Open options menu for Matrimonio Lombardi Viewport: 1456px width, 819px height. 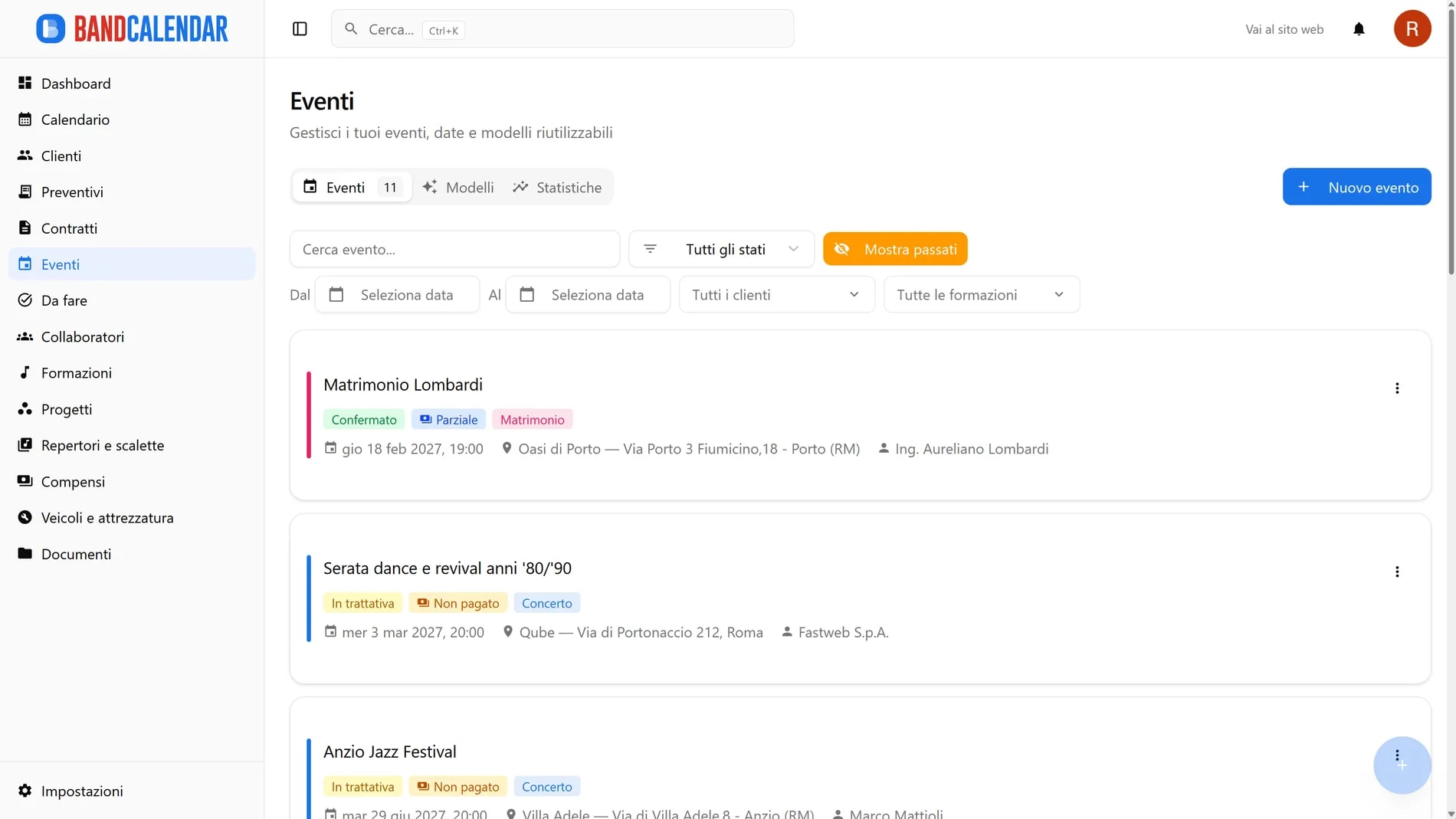(1396, 388)
